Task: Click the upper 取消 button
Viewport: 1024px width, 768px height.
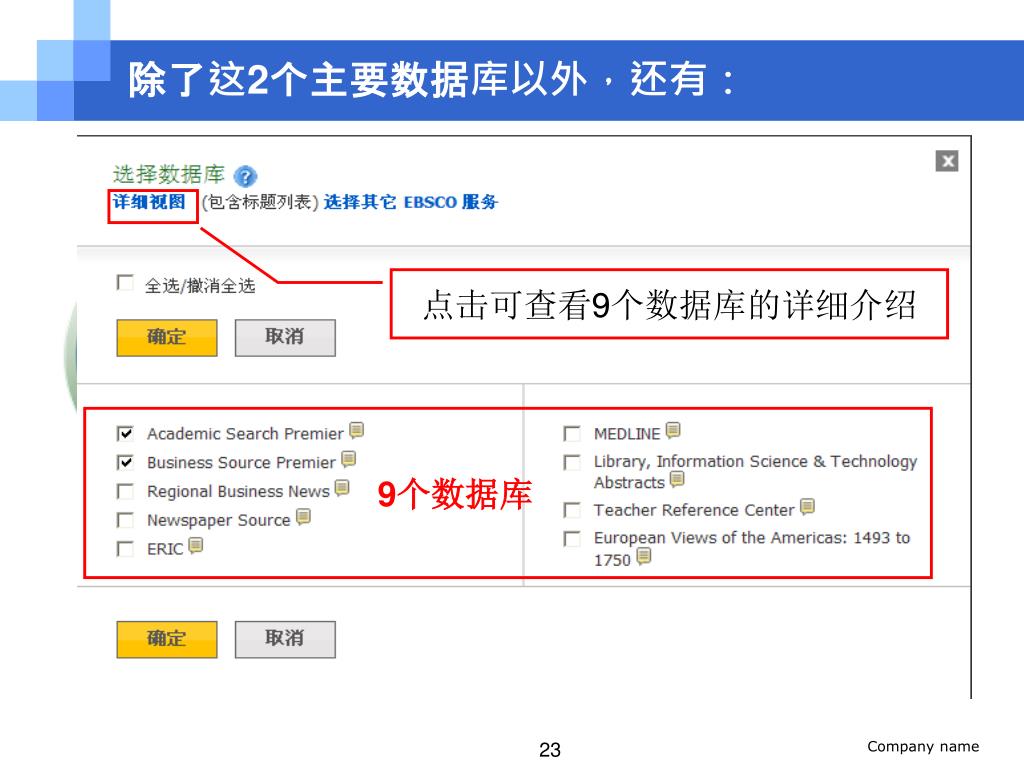Action: [285, 338]
